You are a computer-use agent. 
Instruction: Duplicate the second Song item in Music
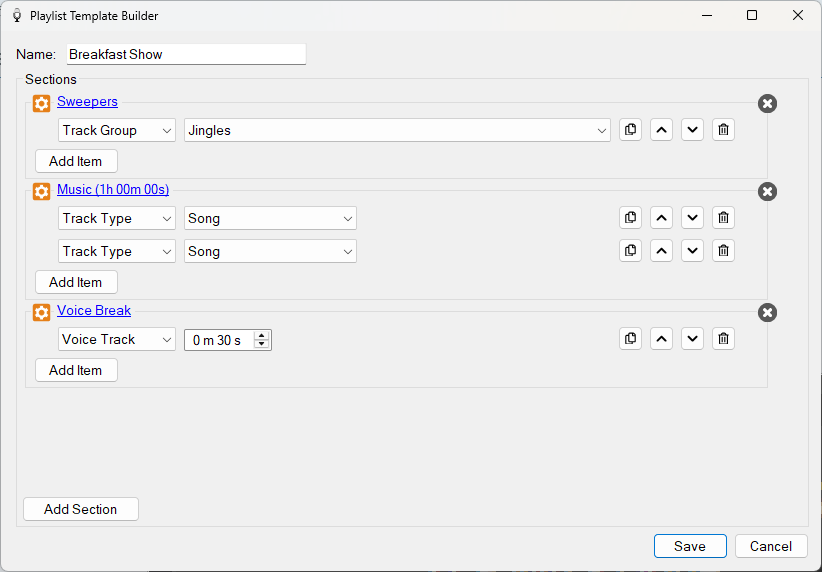[x=630, y=251]
